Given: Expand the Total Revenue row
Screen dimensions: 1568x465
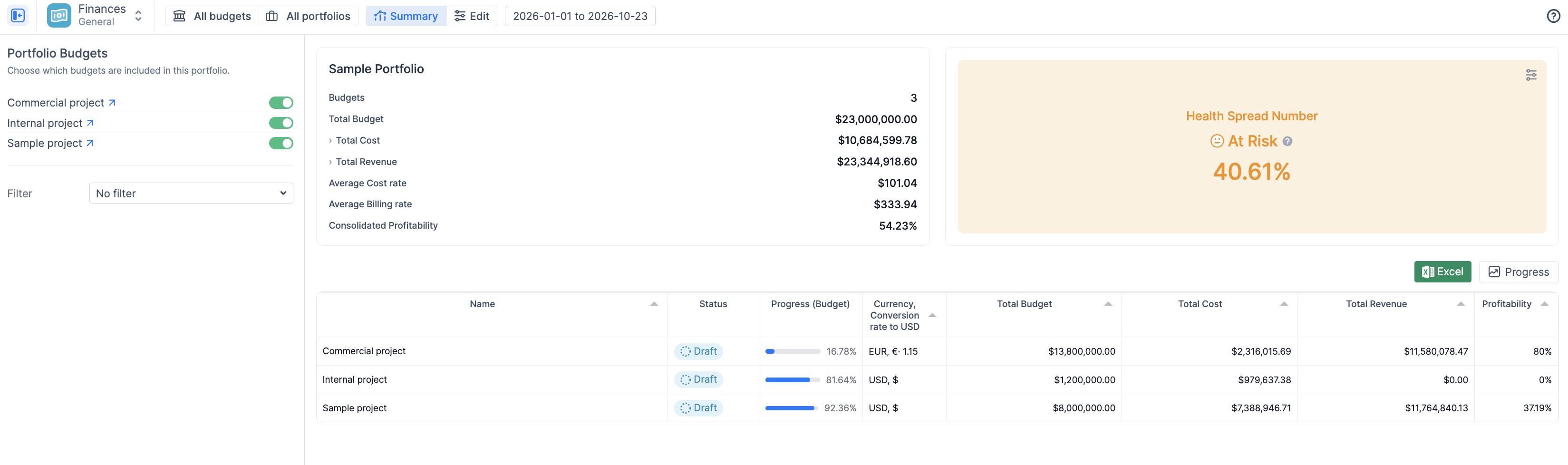Looking at the screenshot, I should click(330, 162).
